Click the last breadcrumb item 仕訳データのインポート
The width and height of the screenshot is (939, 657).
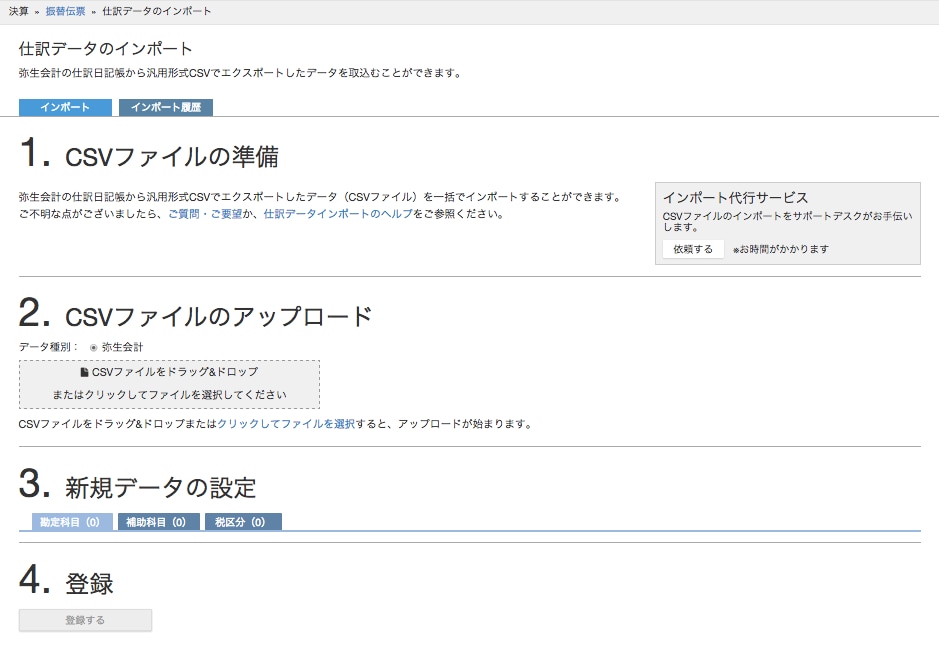(x=156, y=11)
